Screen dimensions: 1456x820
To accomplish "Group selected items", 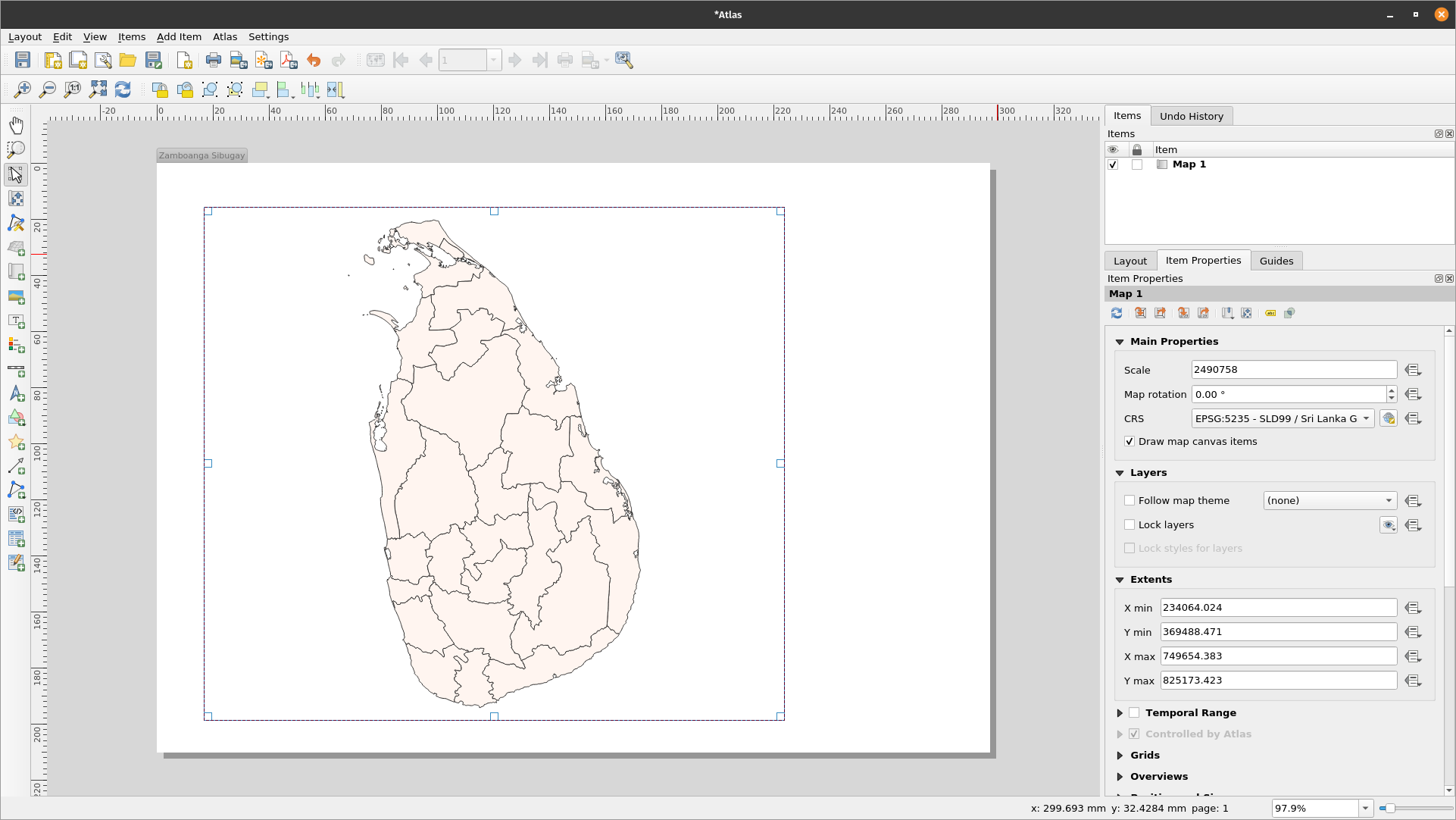I will click(x=210, y=89).
